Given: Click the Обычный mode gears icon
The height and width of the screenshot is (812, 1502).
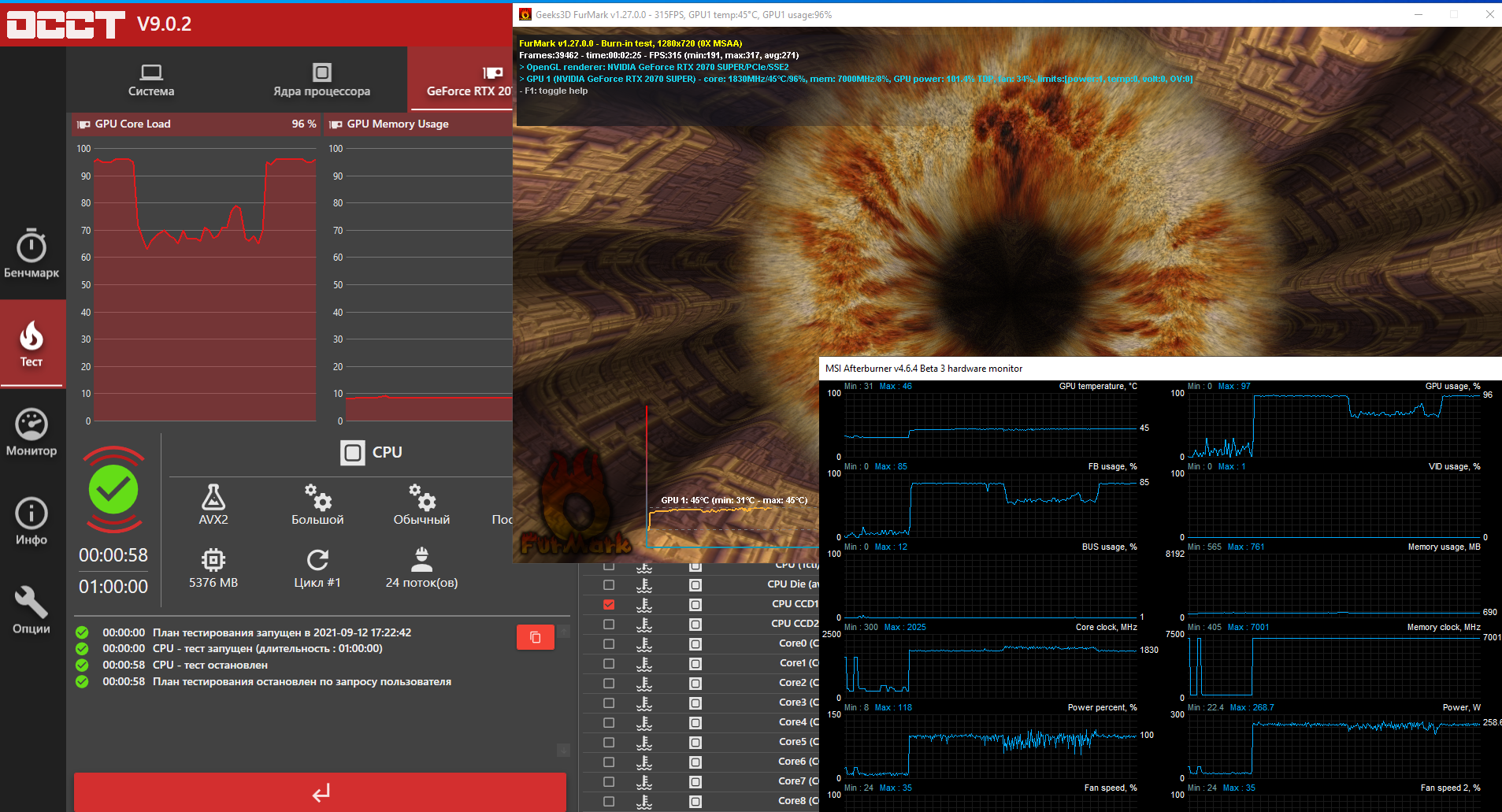Looking at the screenshot, I should 421,497.
